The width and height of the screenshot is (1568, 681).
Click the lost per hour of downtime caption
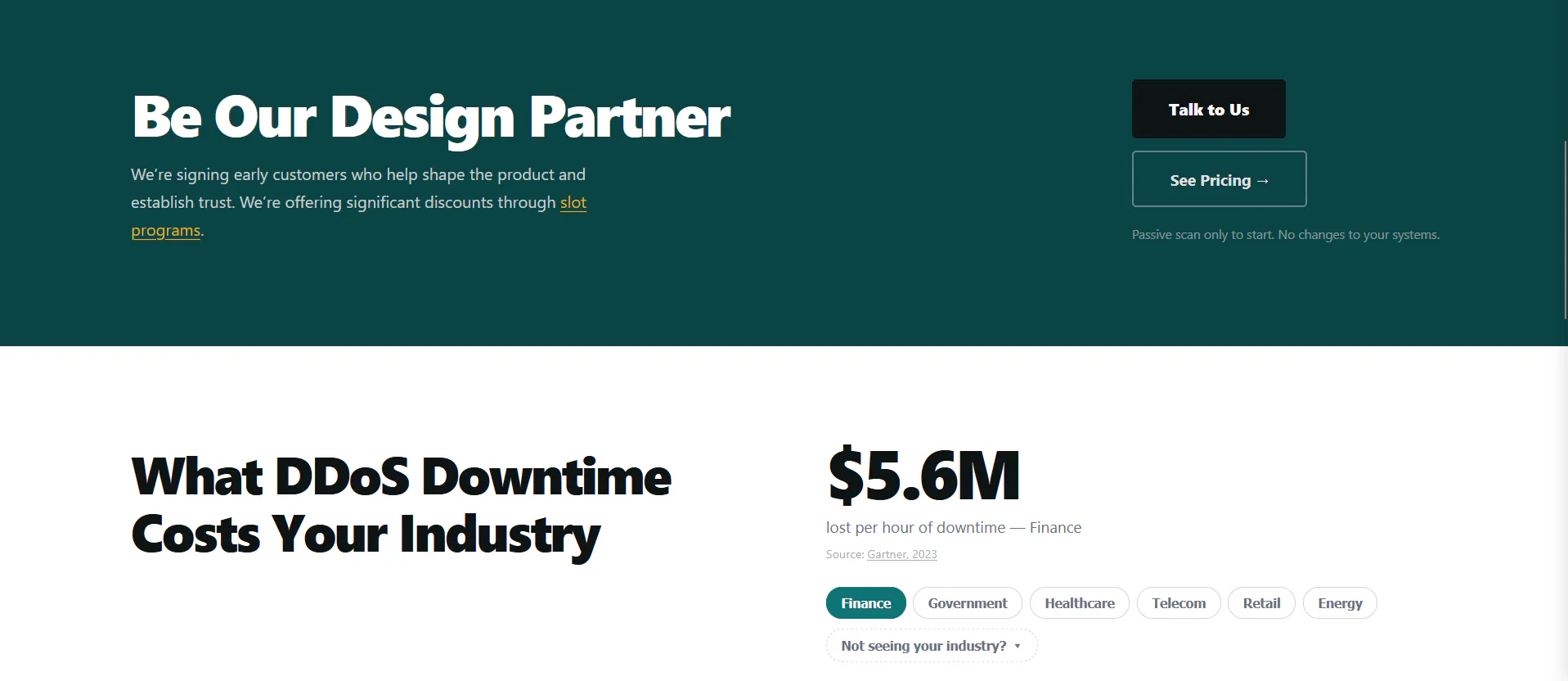click(x=954, y=528)
